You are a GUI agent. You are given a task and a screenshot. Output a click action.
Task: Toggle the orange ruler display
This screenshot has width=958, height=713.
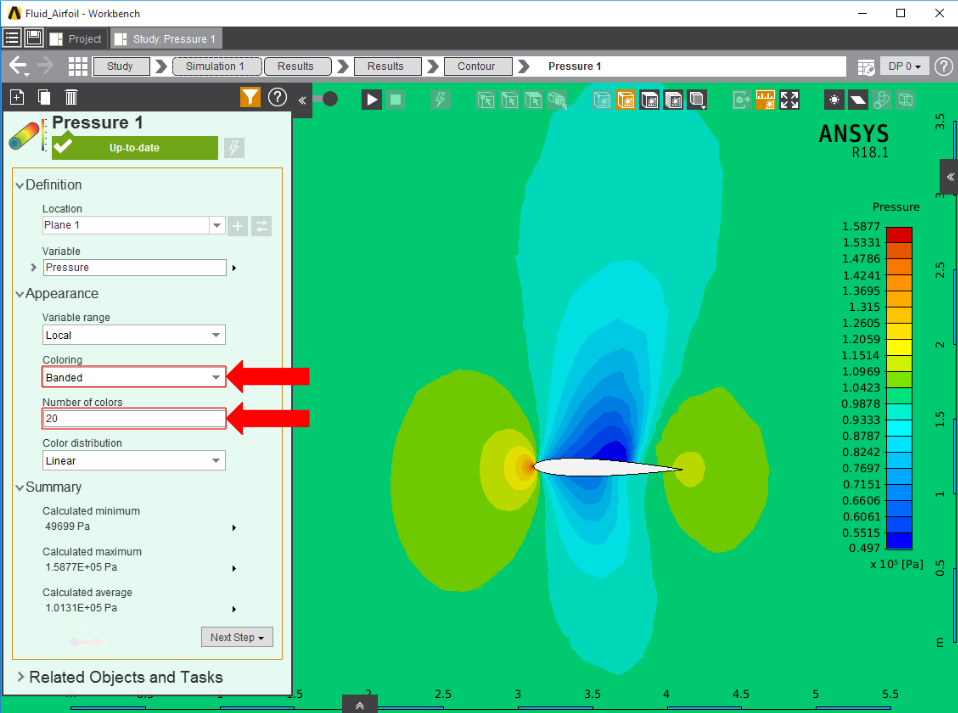click(x=765, y=100)
